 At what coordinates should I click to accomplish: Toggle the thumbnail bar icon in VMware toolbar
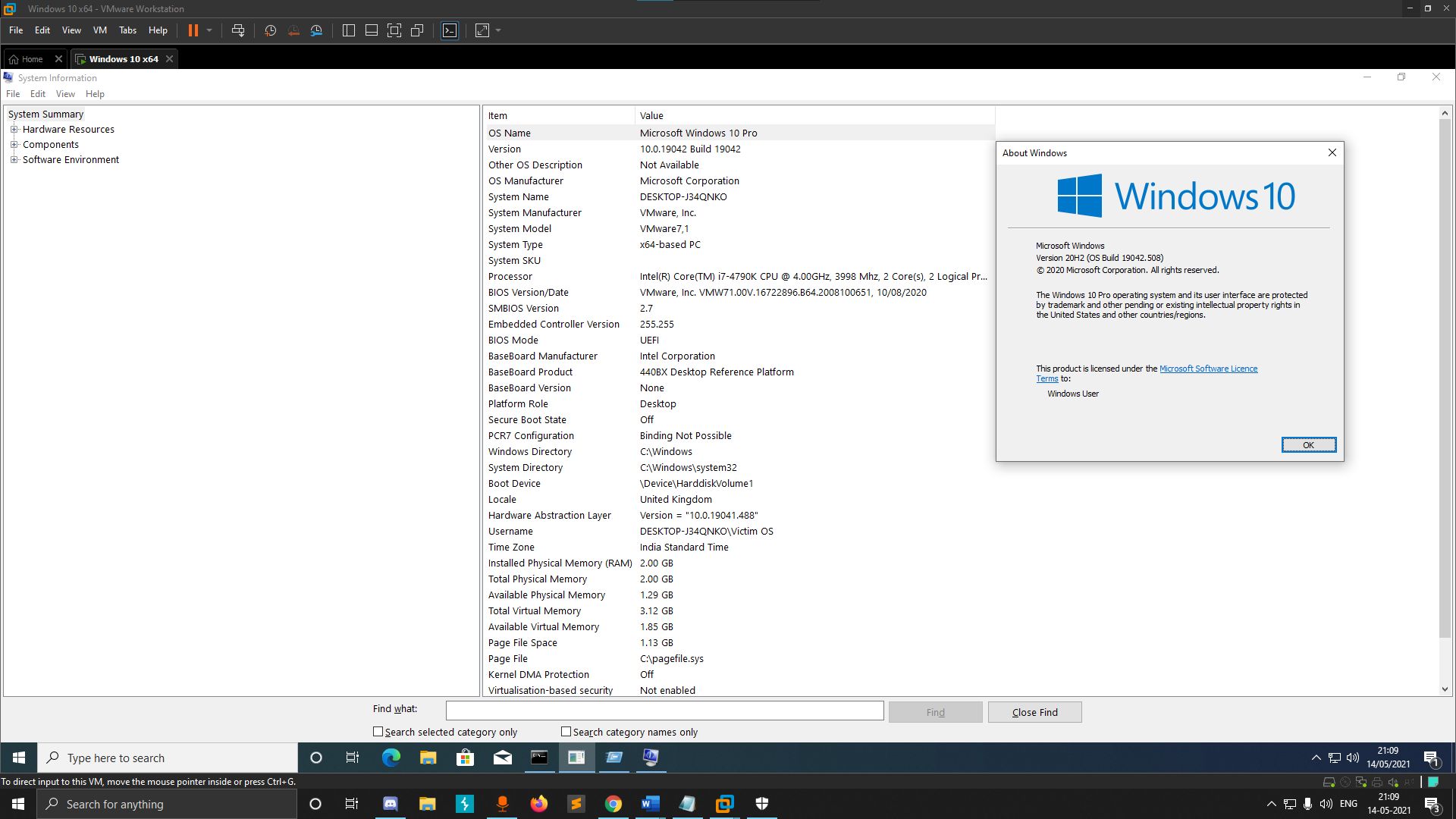click(372, 30)
